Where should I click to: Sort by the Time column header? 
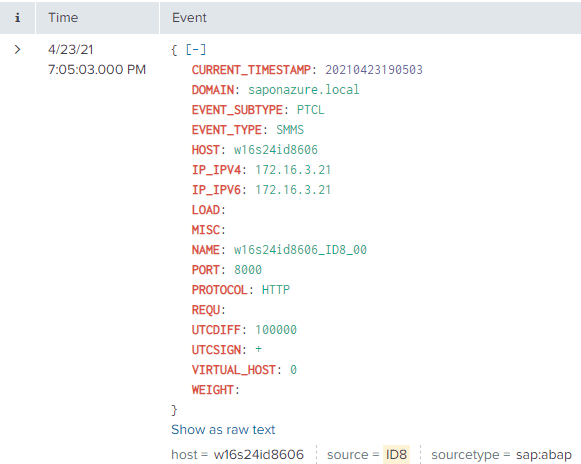[63, 18]
